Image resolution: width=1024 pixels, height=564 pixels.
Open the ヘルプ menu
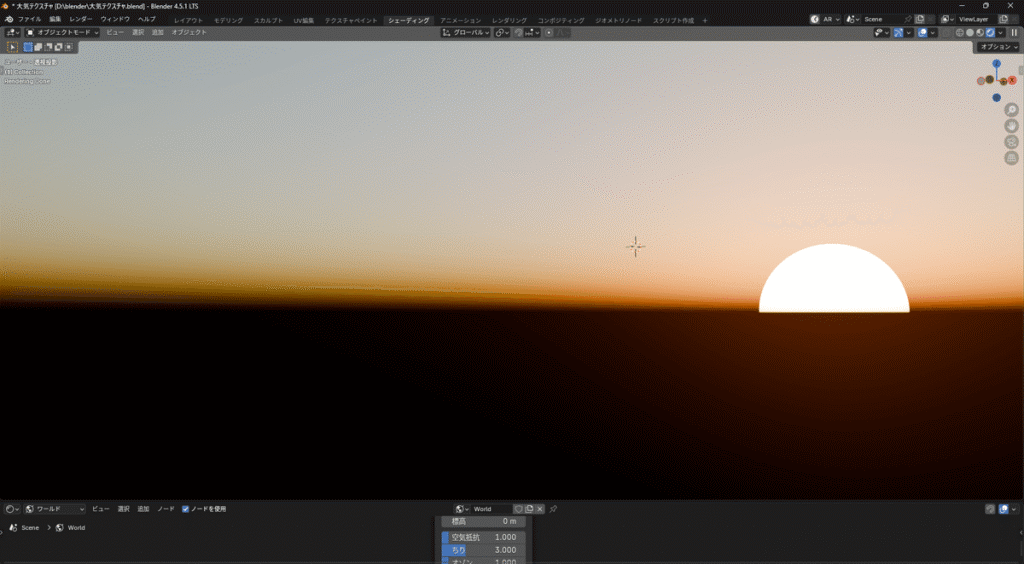147,20
